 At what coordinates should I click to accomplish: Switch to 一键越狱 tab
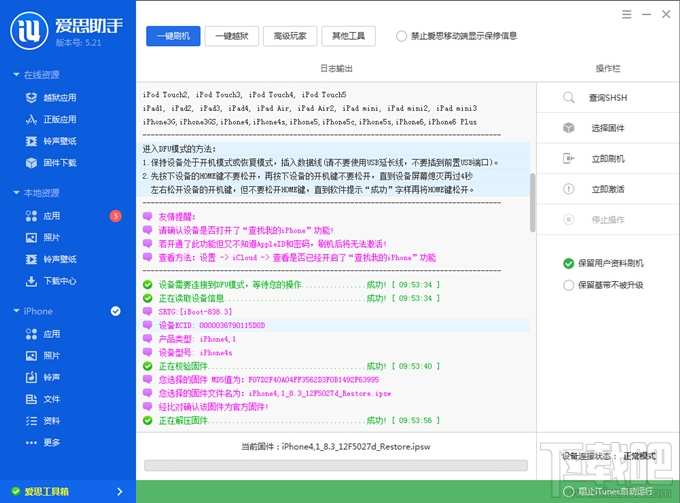point(232,36)
